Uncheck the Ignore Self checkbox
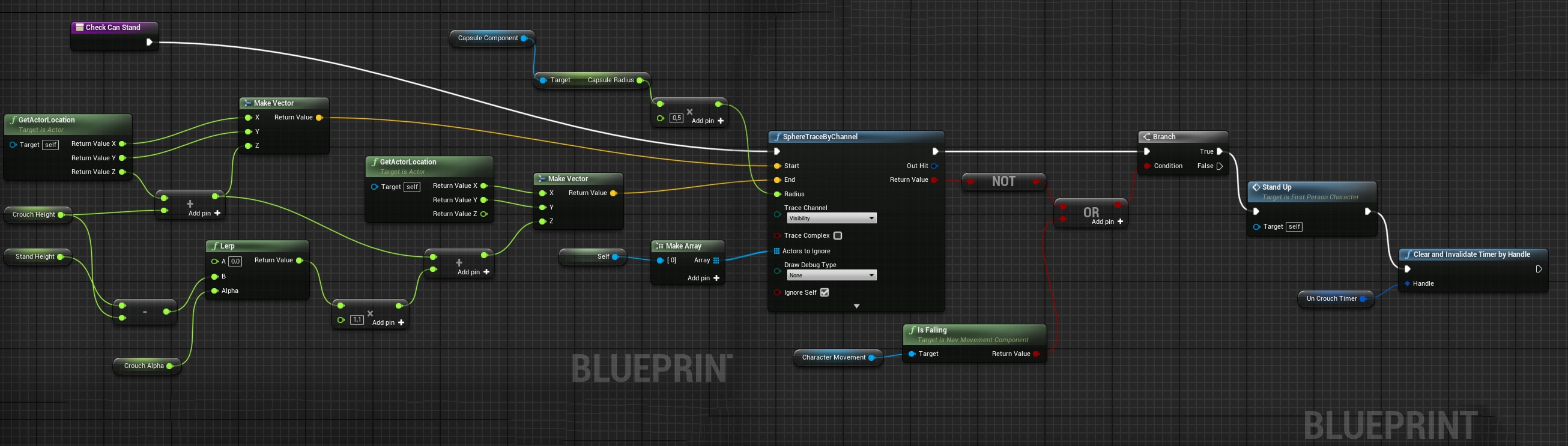The image size is (1568, 446). [825, 293]
